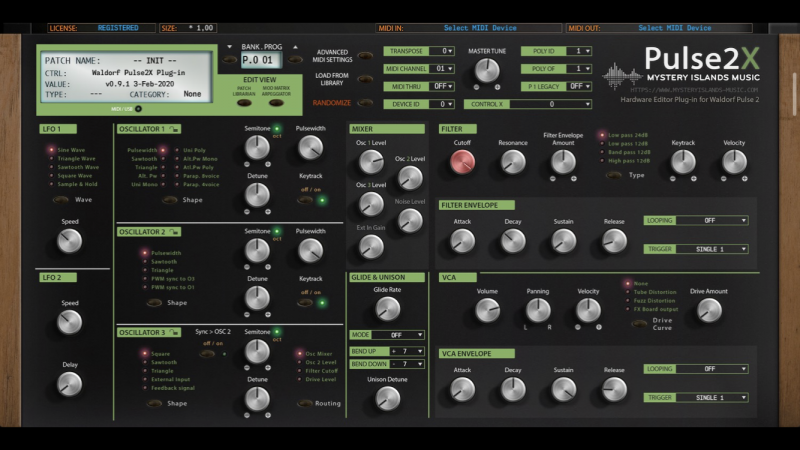
Task: Open the MIDI Channel dropdown
Action: click(x=419, y=68)
